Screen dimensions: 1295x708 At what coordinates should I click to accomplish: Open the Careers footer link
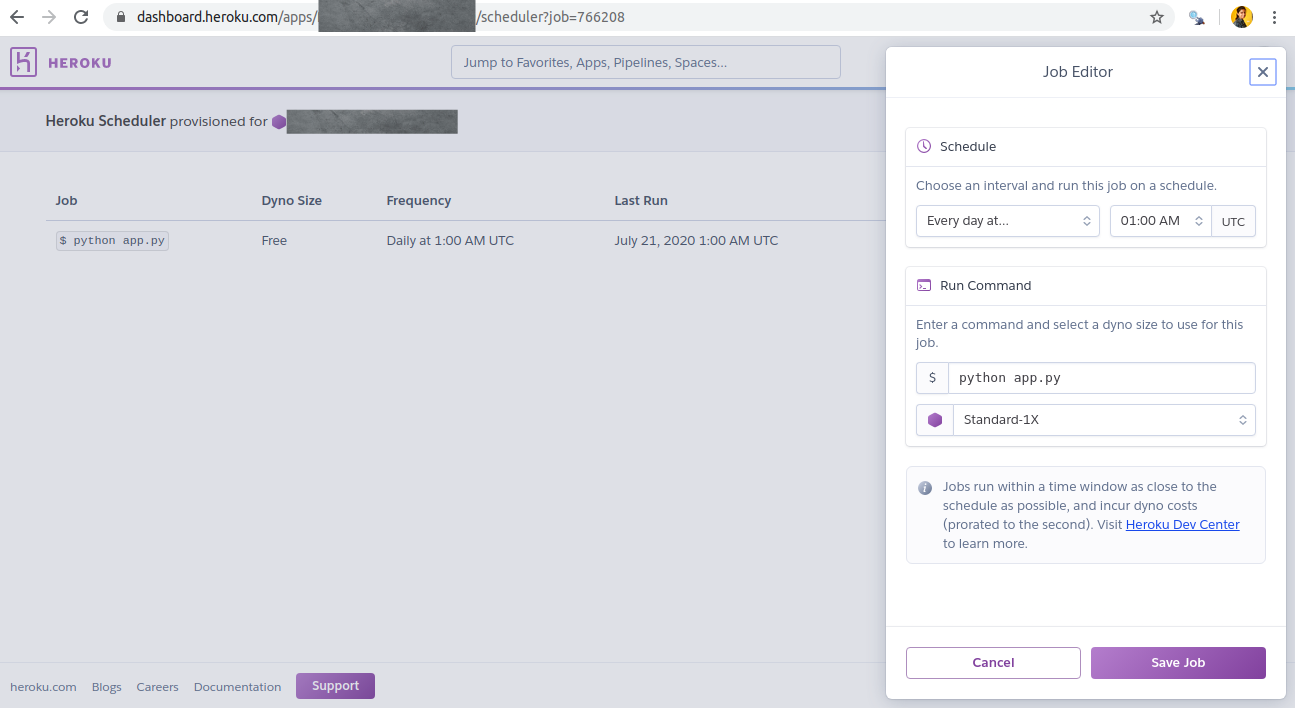pos(157,687)
